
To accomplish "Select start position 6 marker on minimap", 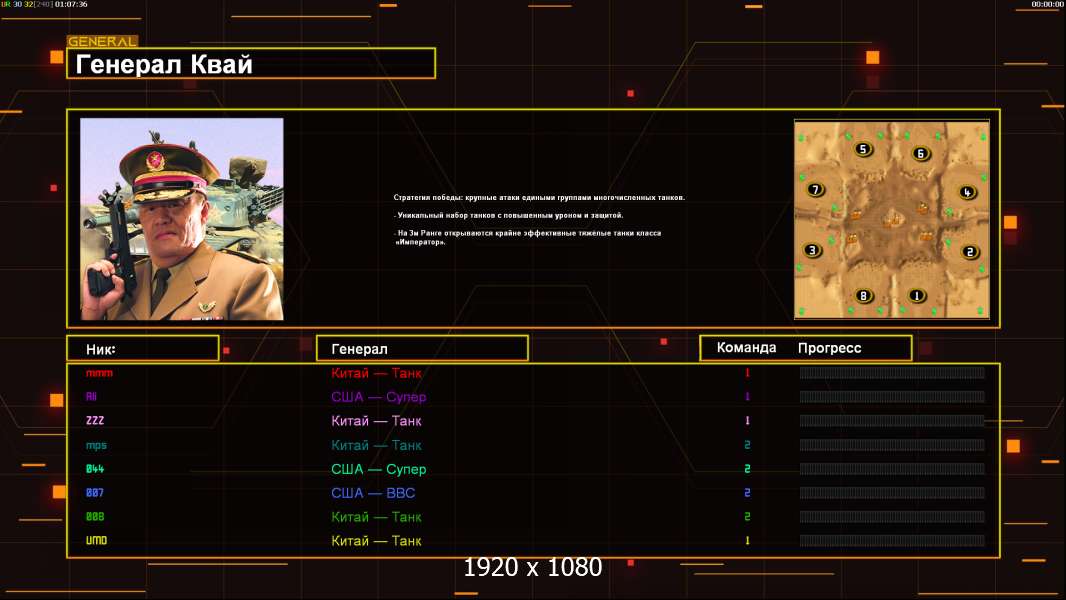I will (921, 154).
